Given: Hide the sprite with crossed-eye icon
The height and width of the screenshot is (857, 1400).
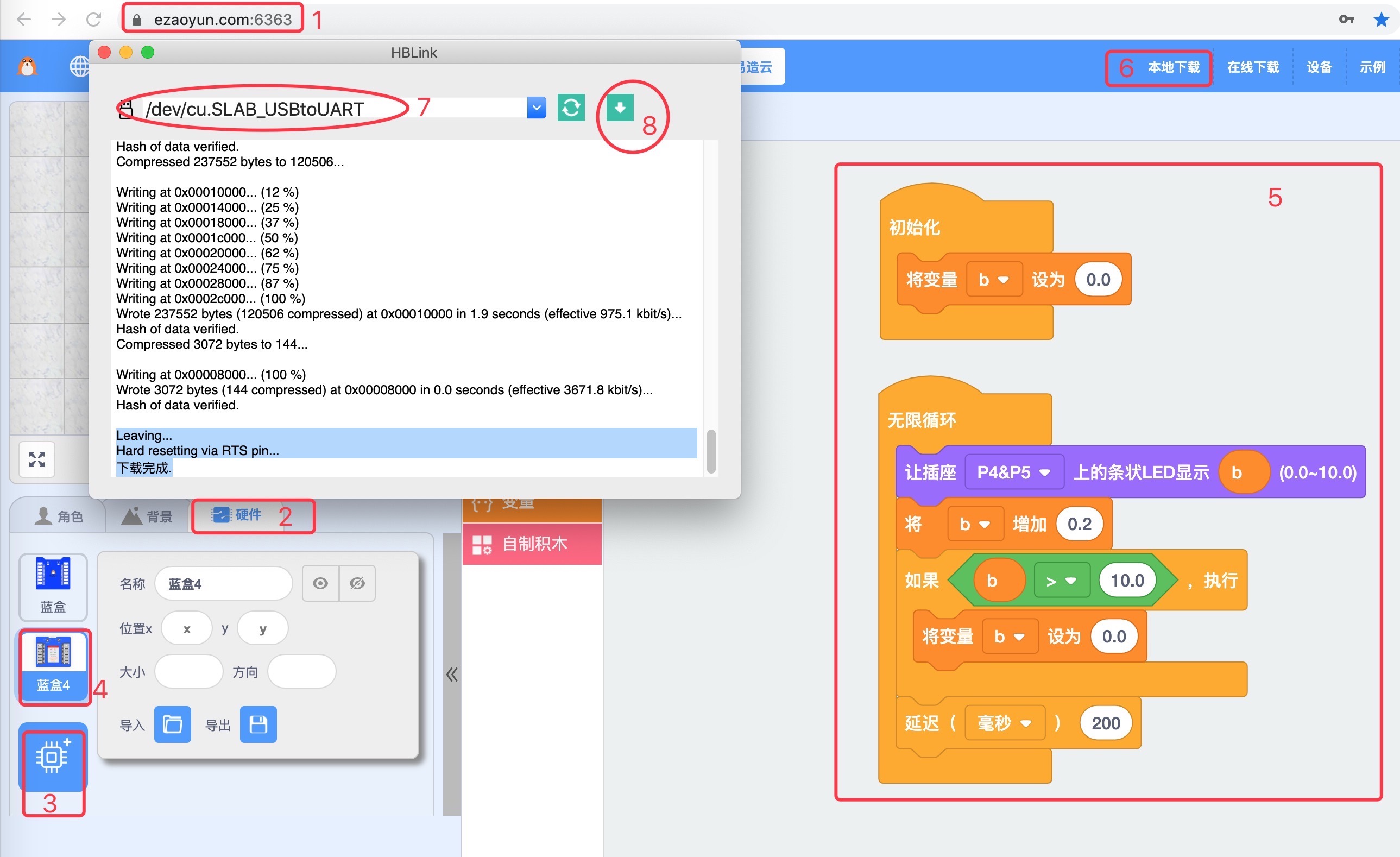Looking at the screenshot, I should tap(357, 583).
